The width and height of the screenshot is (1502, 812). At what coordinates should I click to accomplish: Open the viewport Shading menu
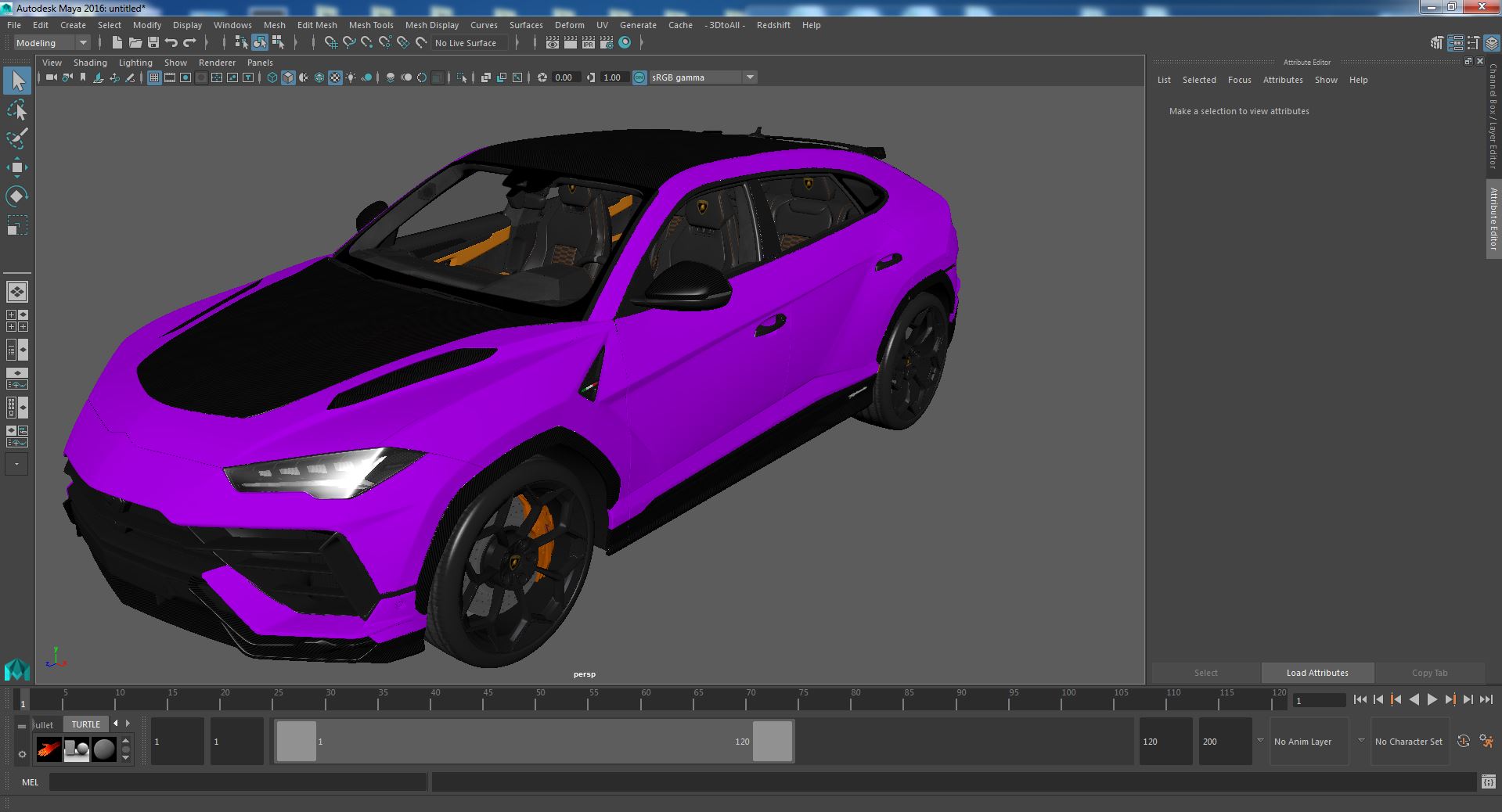pyautogui.click(x=90, y=63)
